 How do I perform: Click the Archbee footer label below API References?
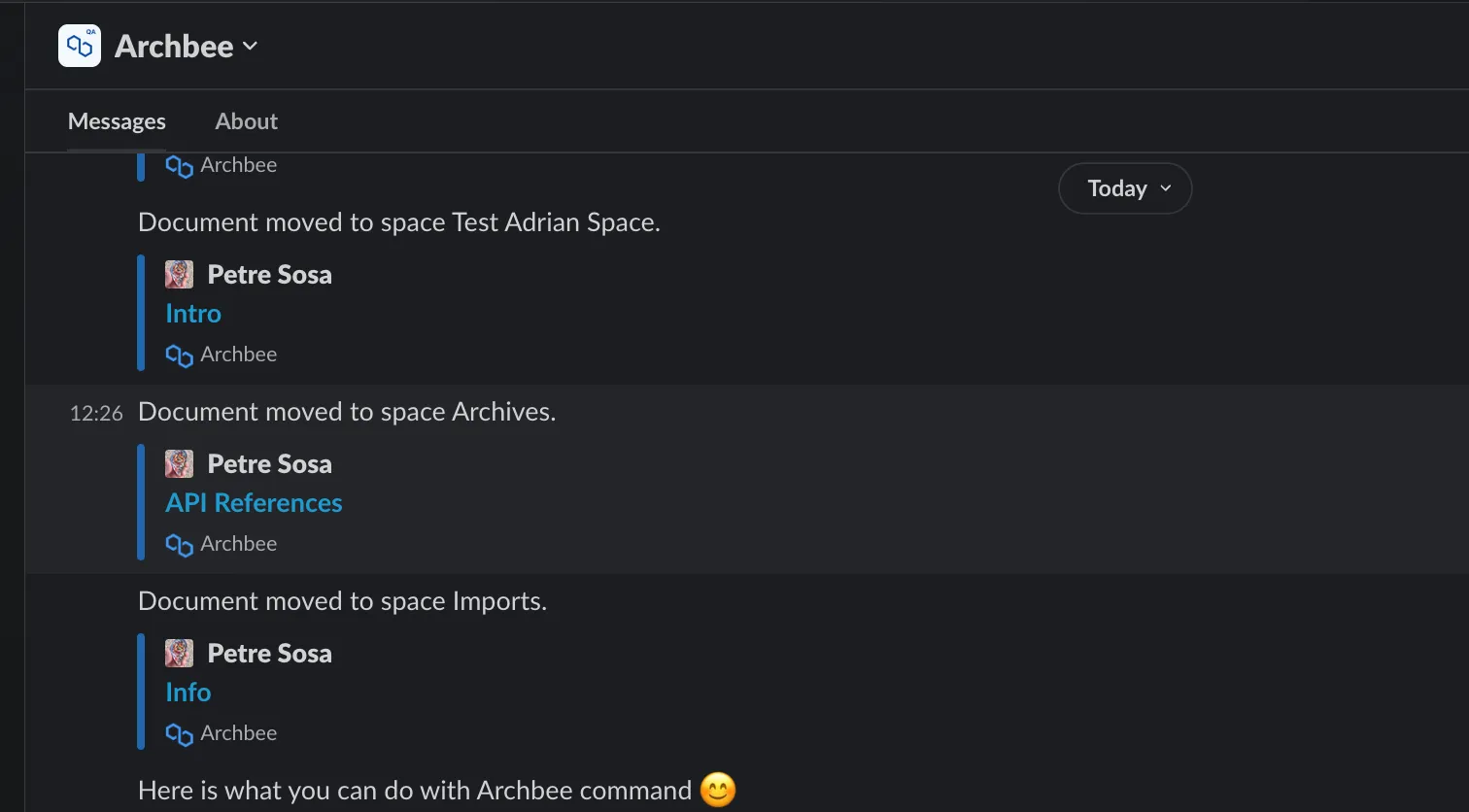(239, 544)
